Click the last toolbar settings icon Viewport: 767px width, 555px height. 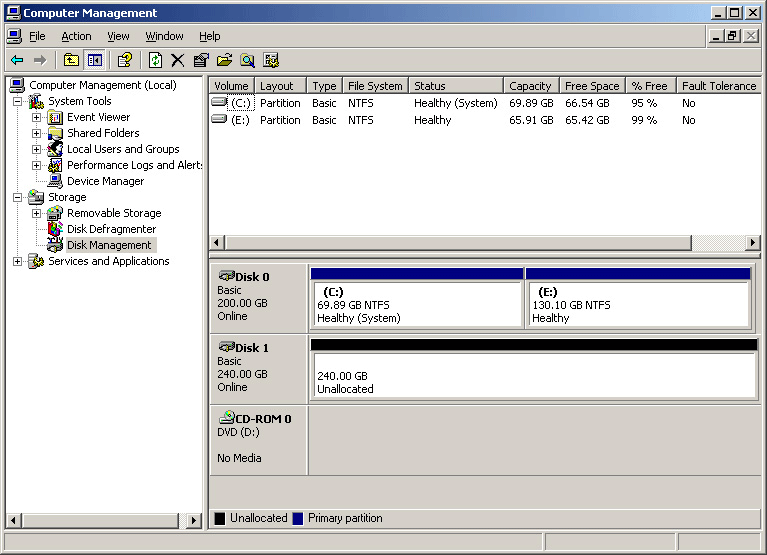271,60
